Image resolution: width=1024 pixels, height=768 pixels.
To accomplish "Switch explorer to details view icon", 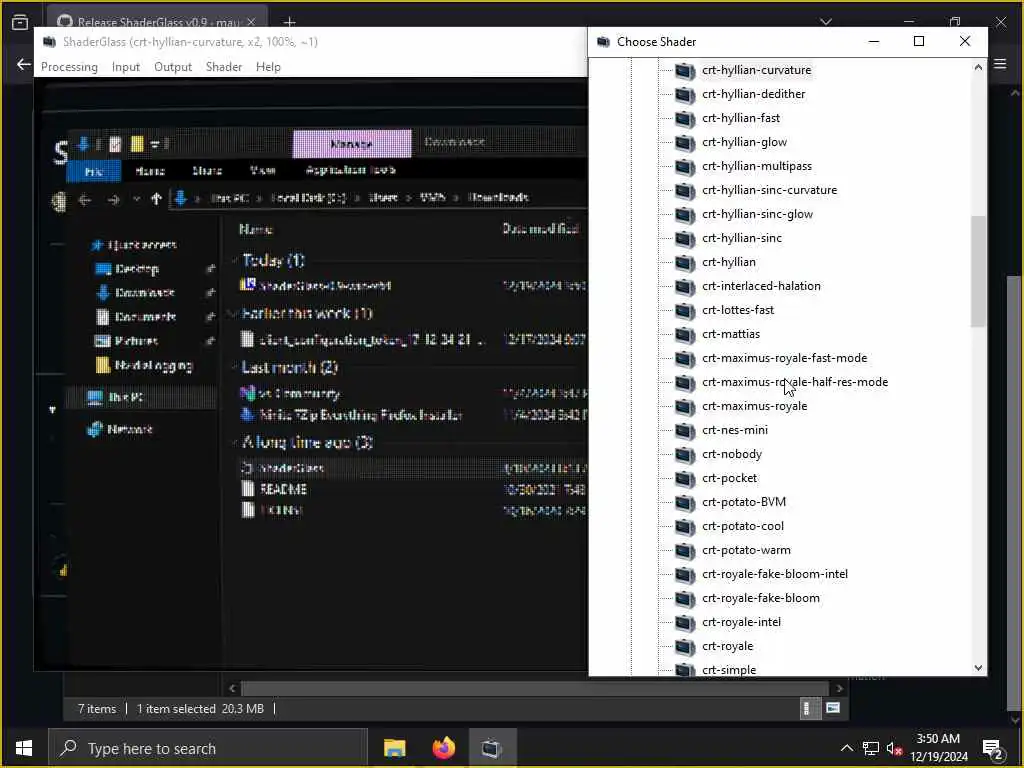I will pyautogui.click(x=808, y=709).
